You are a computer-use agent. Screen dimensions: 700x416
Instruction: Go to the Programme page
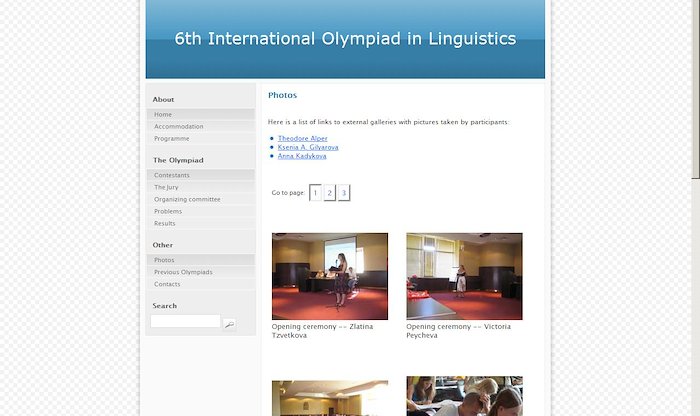point(201,138)
